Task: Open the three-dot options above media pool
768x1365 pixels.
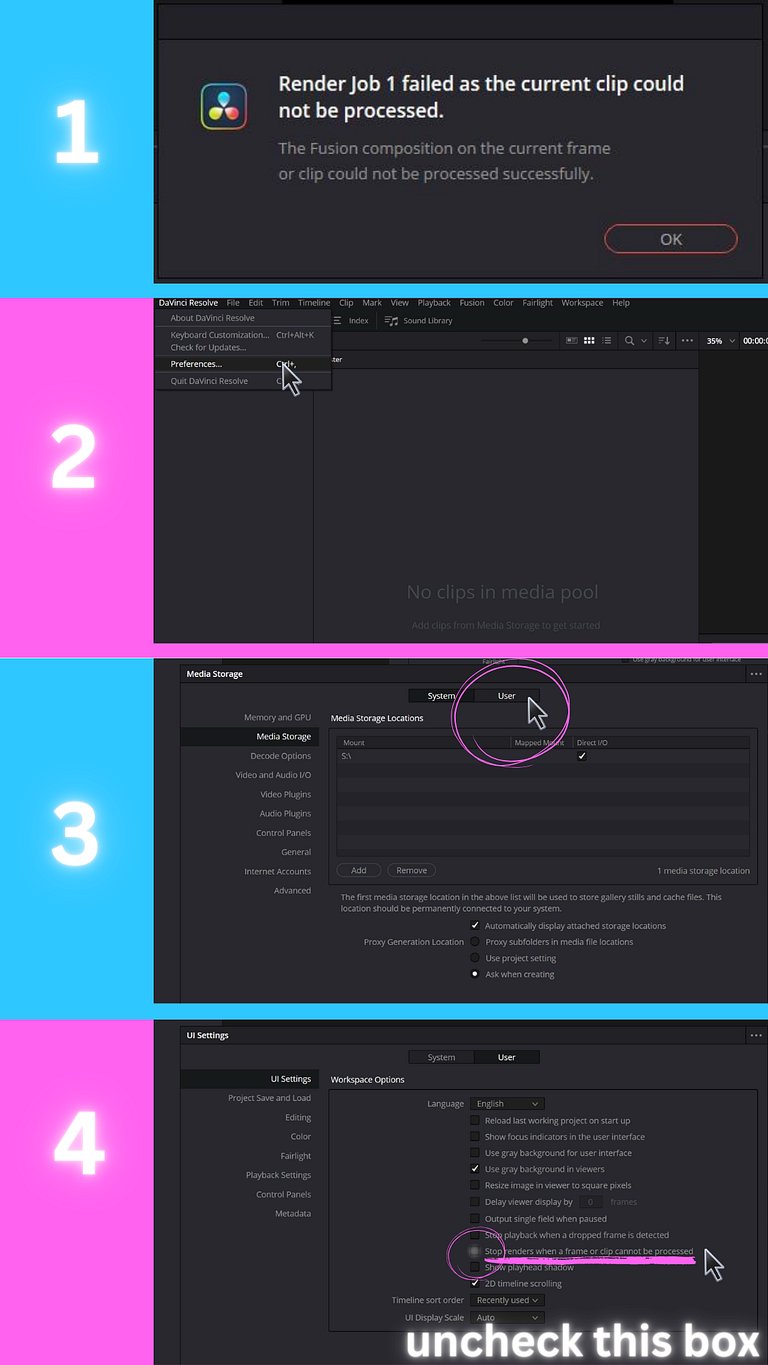Action: point(687,341)
